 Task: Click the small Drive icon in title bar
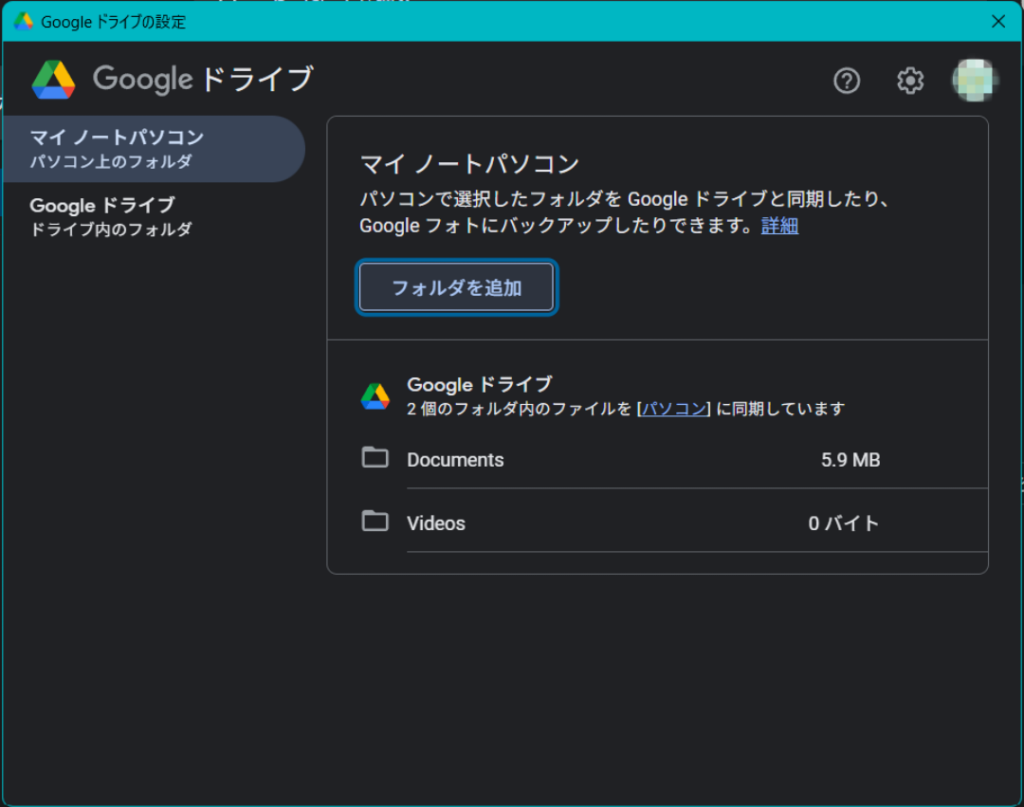(24, 21)
